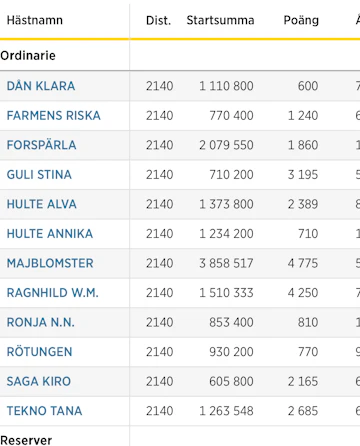Image resolution: width=360 pixels, height=446 pixels.
Task: Open the MAJBLOMSTER horse link
Action: (50, 263)
